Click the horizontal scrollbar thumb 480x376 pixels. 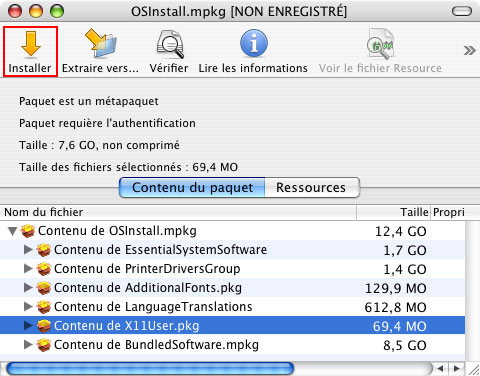150,369
